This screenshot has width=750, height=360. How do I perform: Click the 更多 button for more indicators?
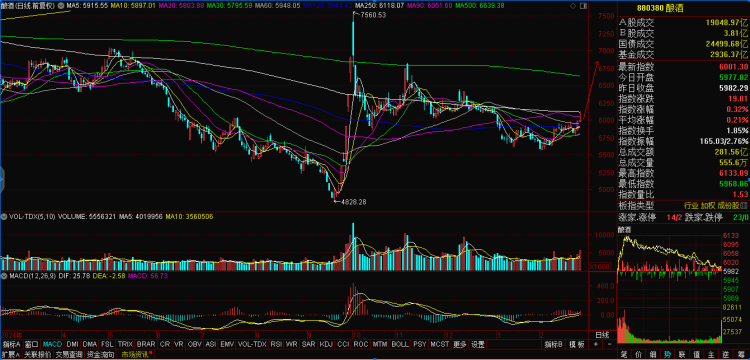click(459, 344)
